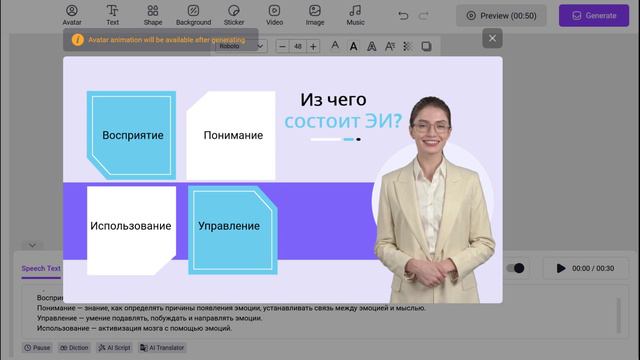Click the text animation sparkle icon
This screenshot has height=360, width=640.
coord(407,46)
